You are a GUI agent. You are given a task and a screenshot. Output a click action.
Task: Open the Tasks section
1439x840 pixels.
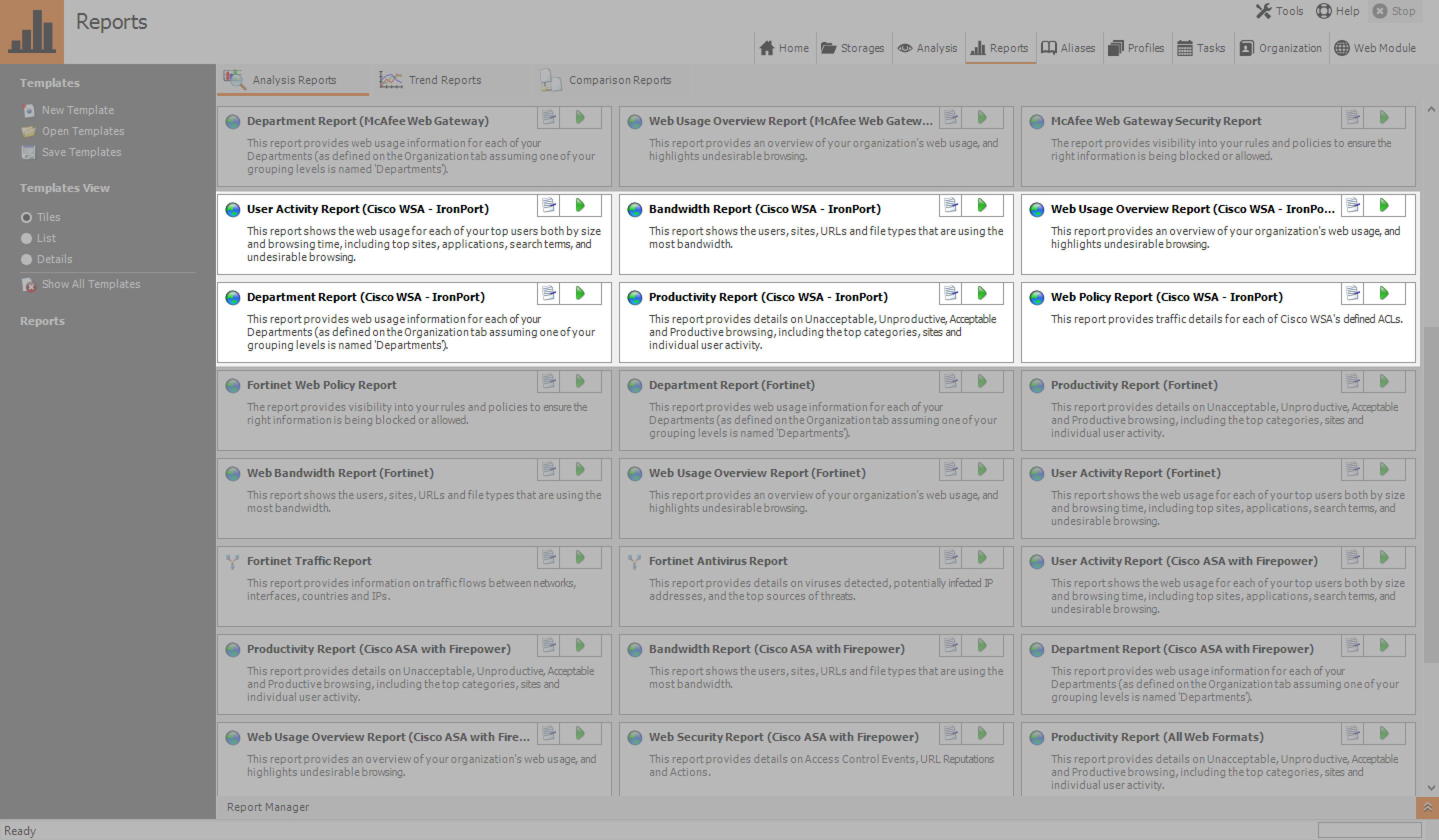click(1201, 48)
